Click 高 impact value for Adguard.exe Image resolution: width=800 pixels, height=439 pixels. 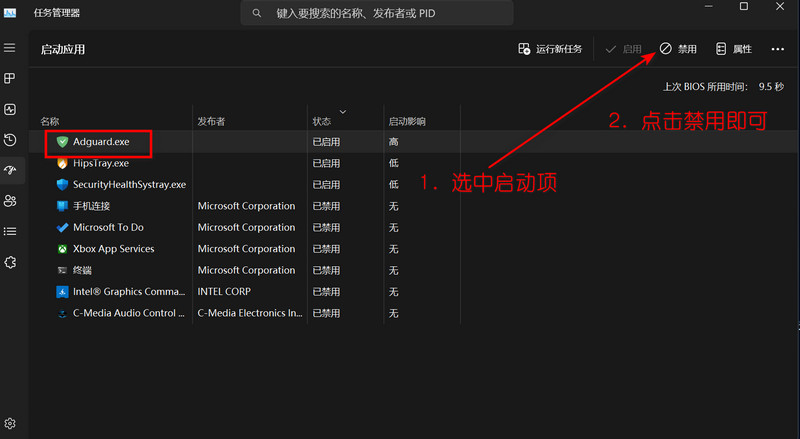click(393, 142)
